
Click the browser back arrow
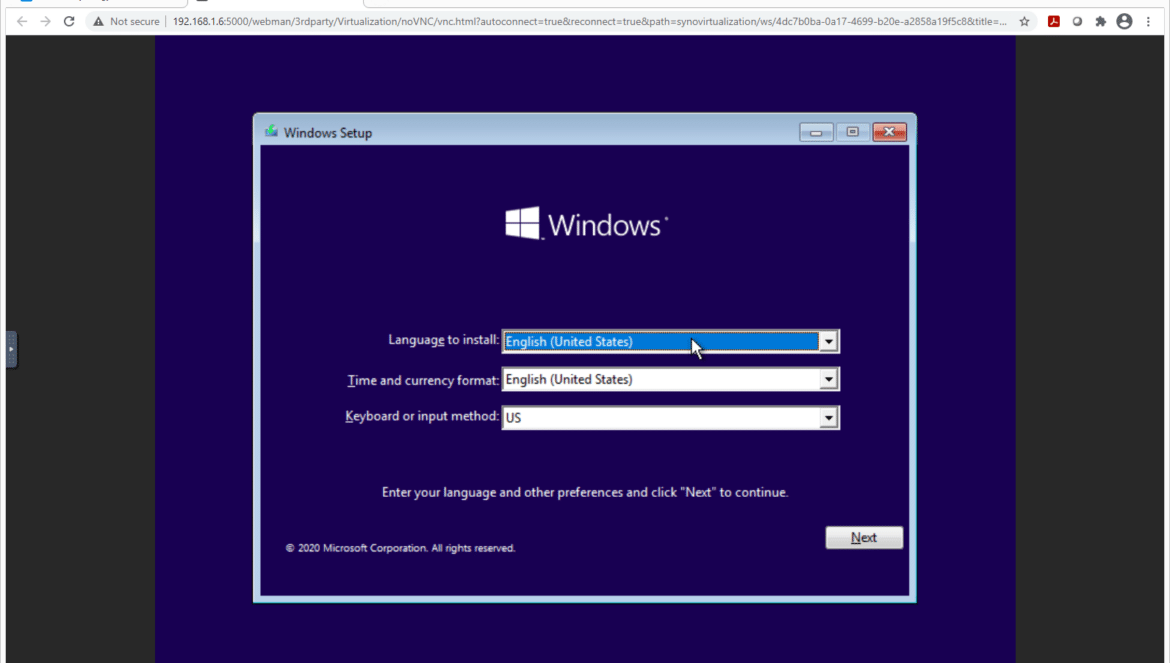(22, 22)
